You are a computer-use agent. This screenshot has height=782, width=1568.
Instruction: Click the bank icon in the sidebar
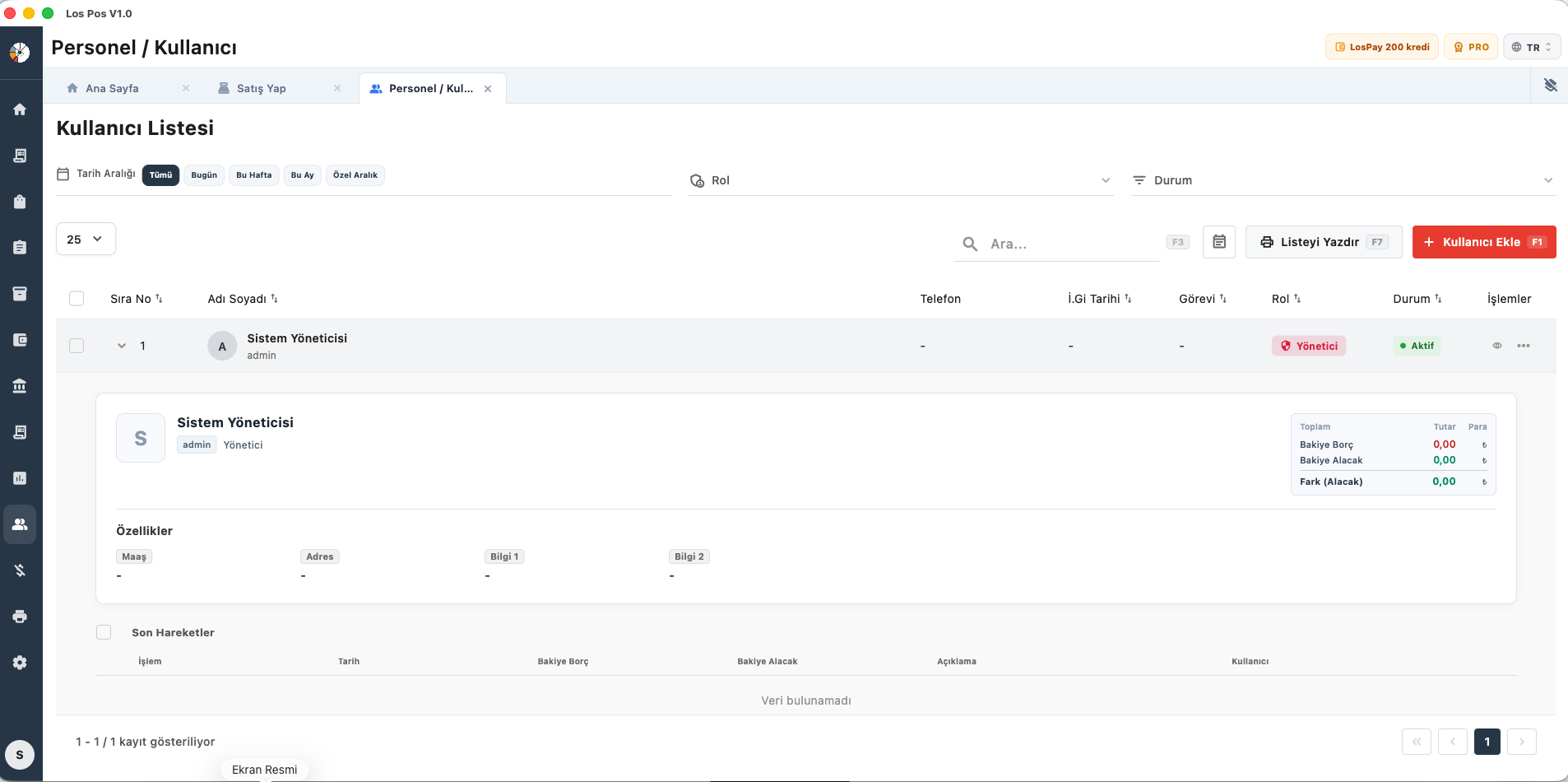tap(20, 386)
